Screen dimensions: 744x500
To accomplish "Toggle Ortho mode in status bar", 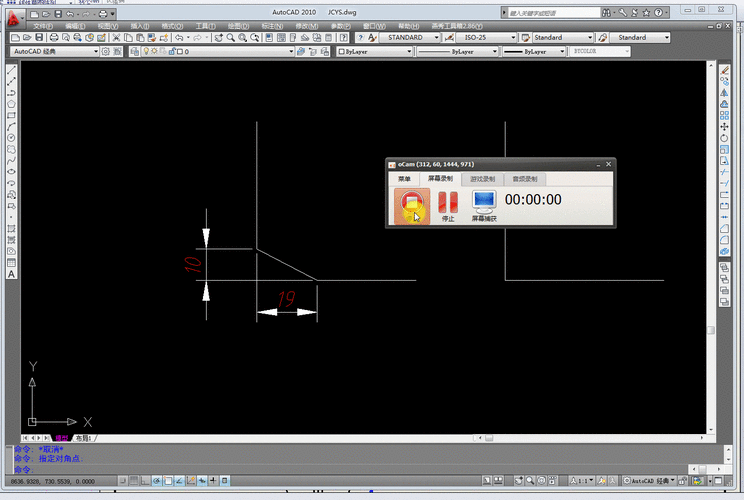I will click(x=145, y=481).
